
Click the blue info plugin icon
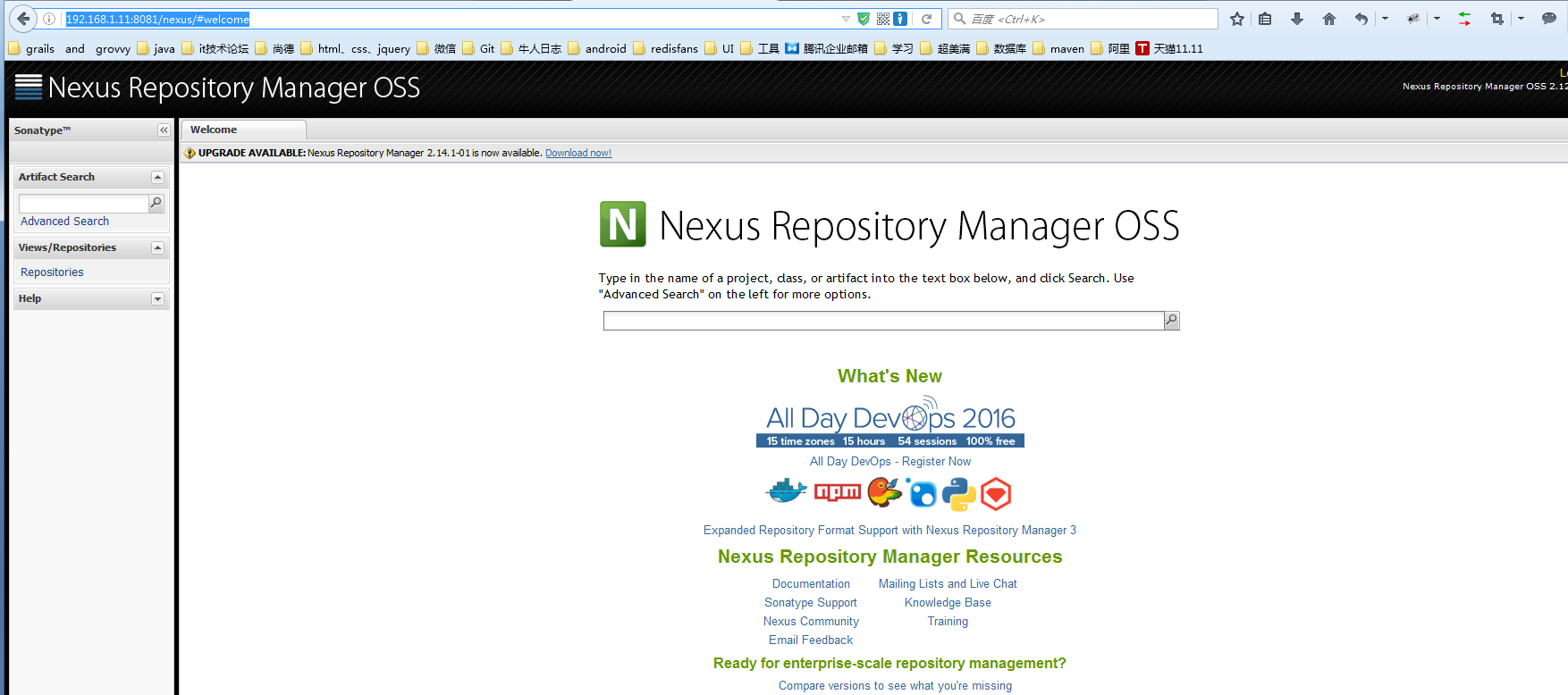(900, 19)
